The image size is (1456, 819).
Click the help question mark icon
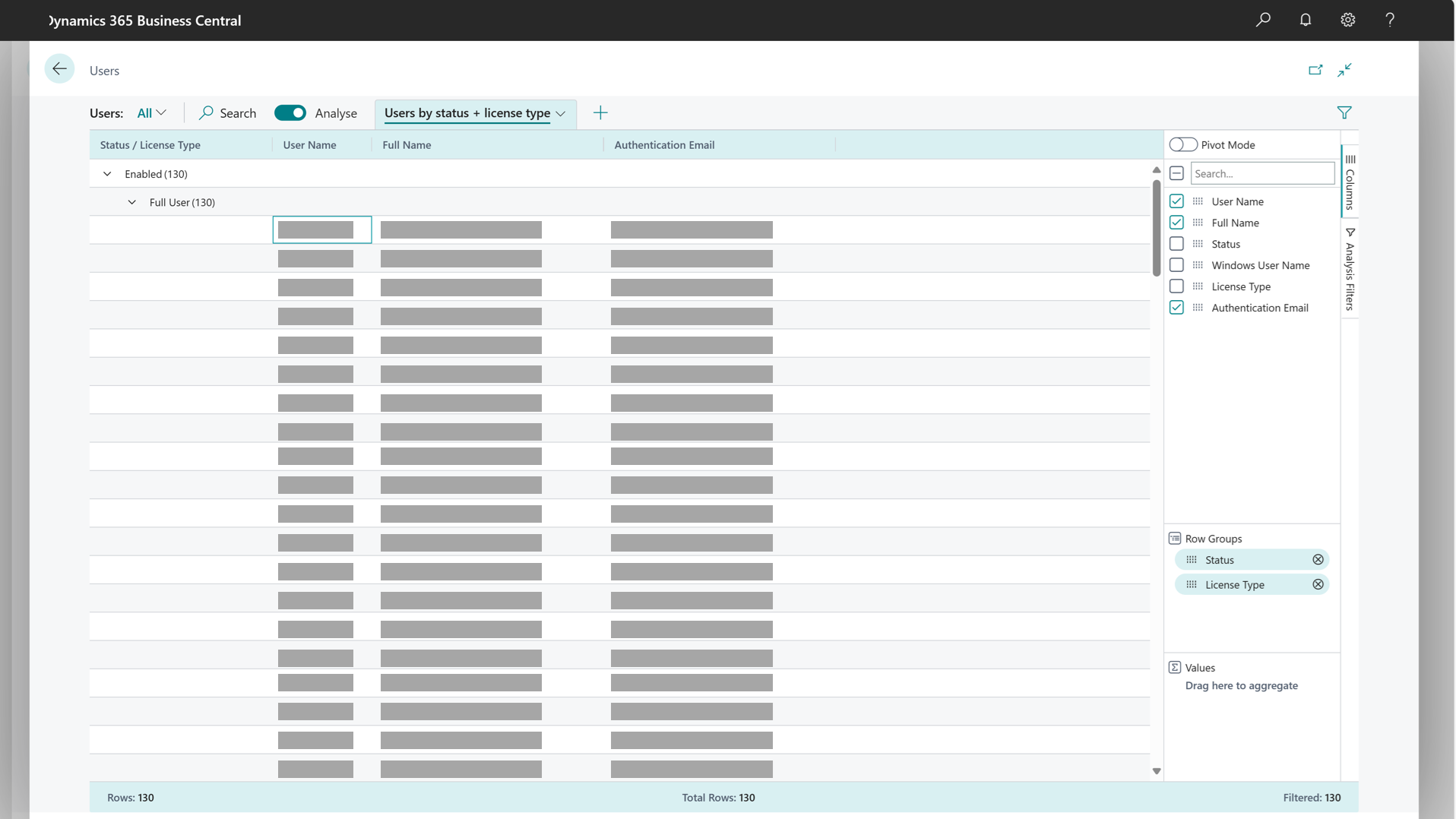pos(1390,20)
